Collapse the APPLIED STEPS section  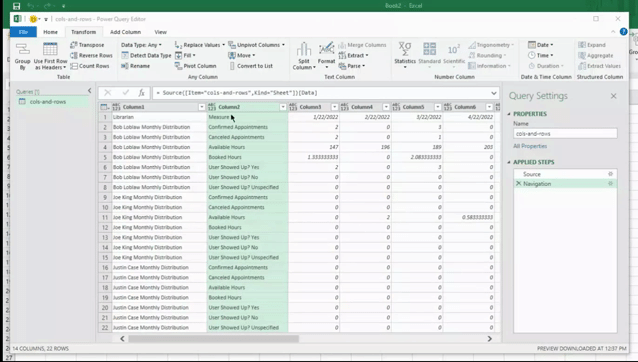click(509, 162)
